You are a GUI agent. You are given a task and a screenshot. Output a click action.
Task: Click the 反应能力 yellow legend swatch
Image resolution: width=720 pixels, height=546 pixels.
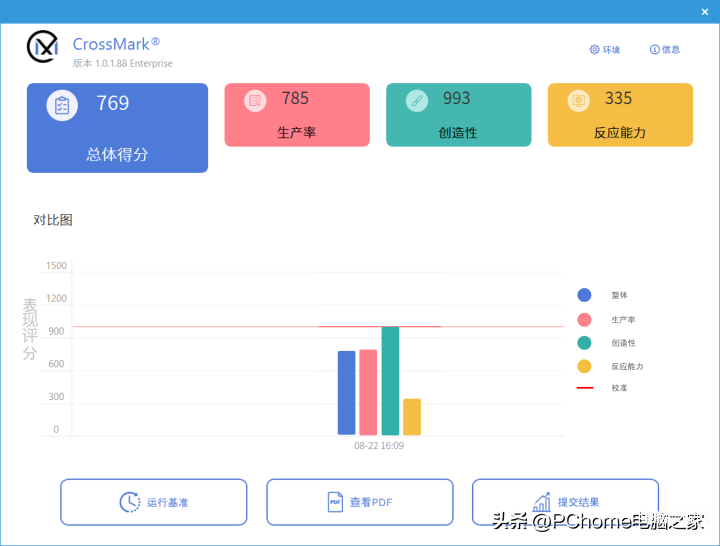pyautogui.click(x=585, y=366)
